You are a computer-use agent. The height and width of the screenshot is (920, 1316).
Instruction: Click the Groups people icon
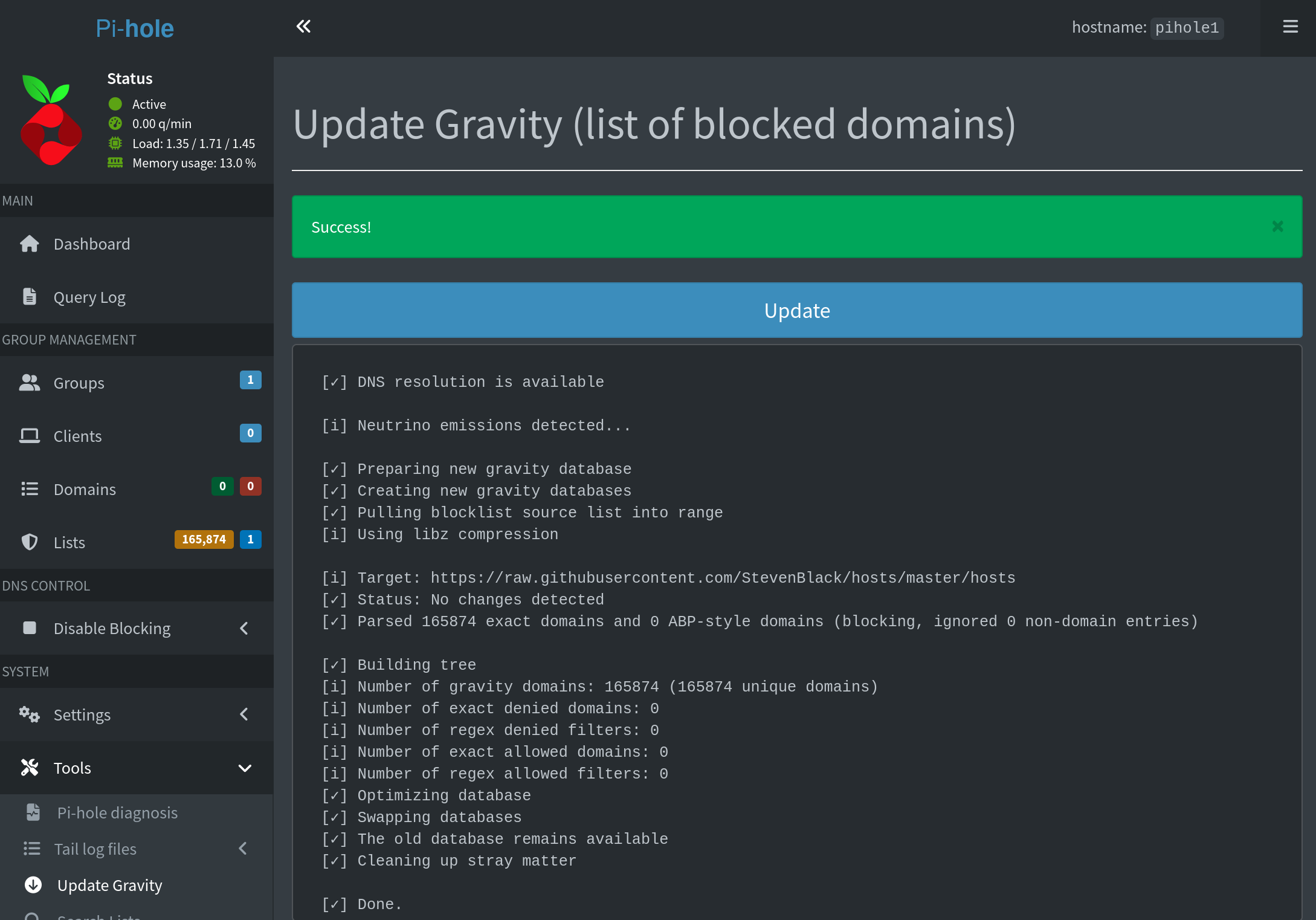pyautogui.click(x=29, y=383)
